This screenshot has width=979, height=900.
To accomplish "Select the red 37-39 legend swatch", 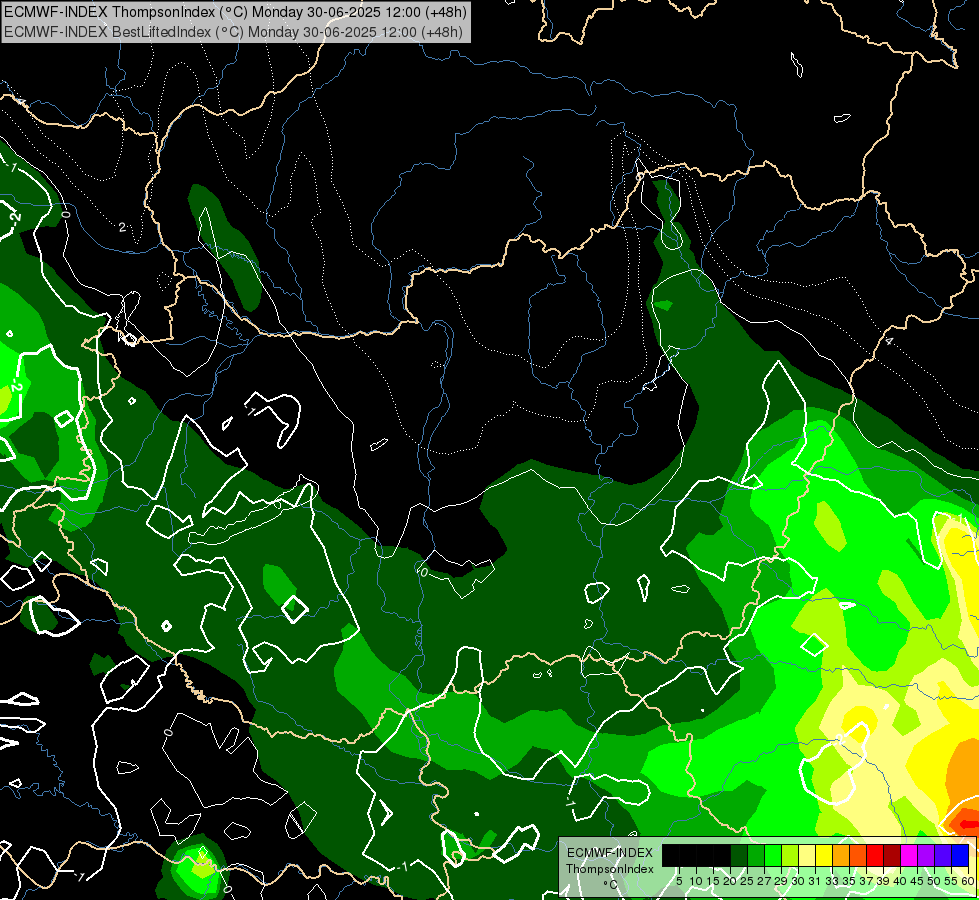I will [x=875, y=855].
